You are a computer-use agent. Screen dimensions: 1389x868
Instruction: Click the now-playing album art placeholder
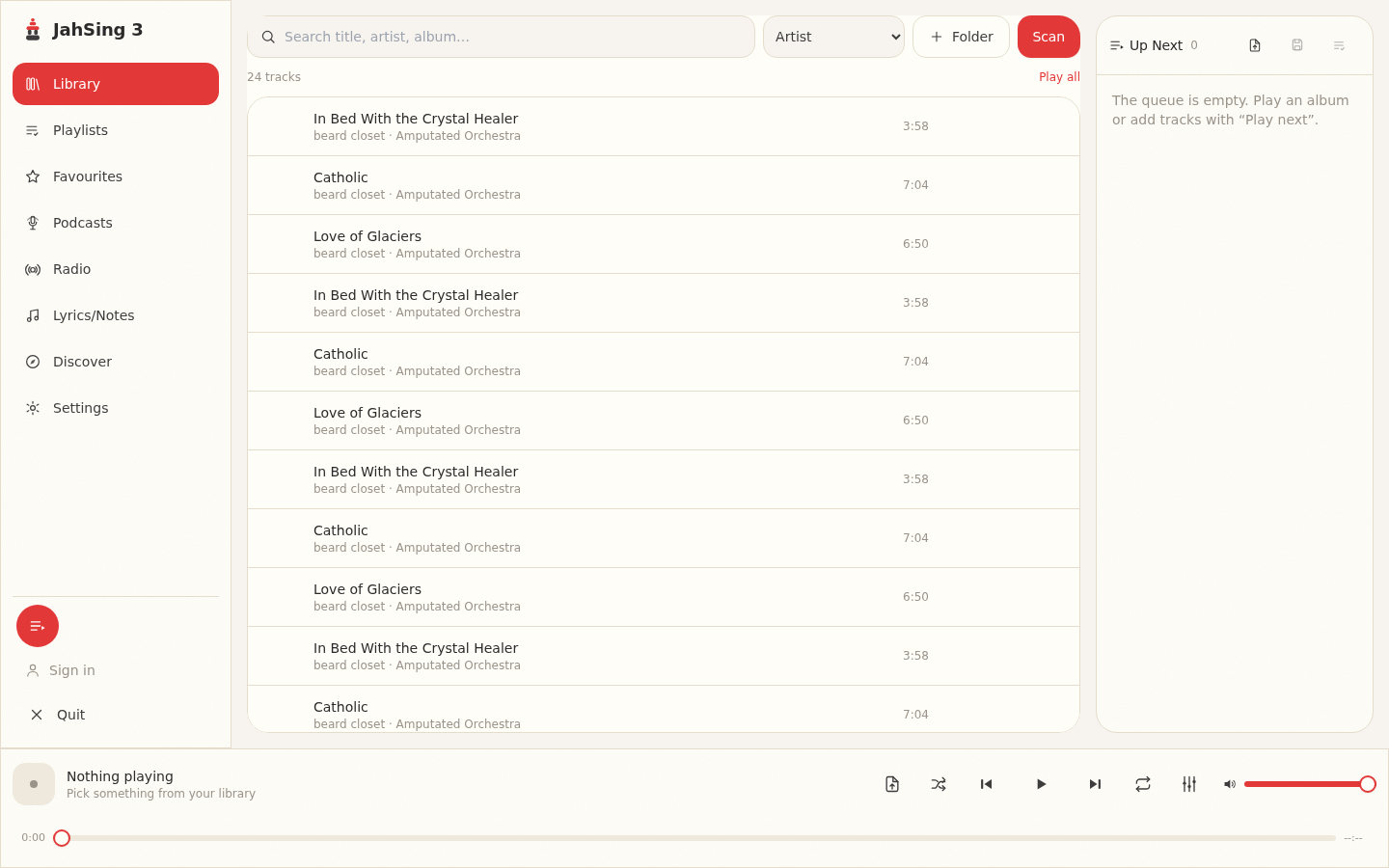34,784
